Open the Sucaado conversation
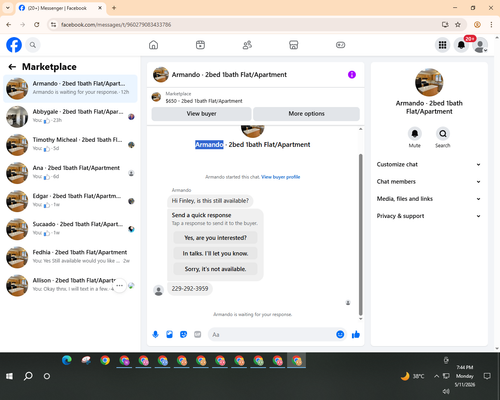500x400 pixels. 70,229
